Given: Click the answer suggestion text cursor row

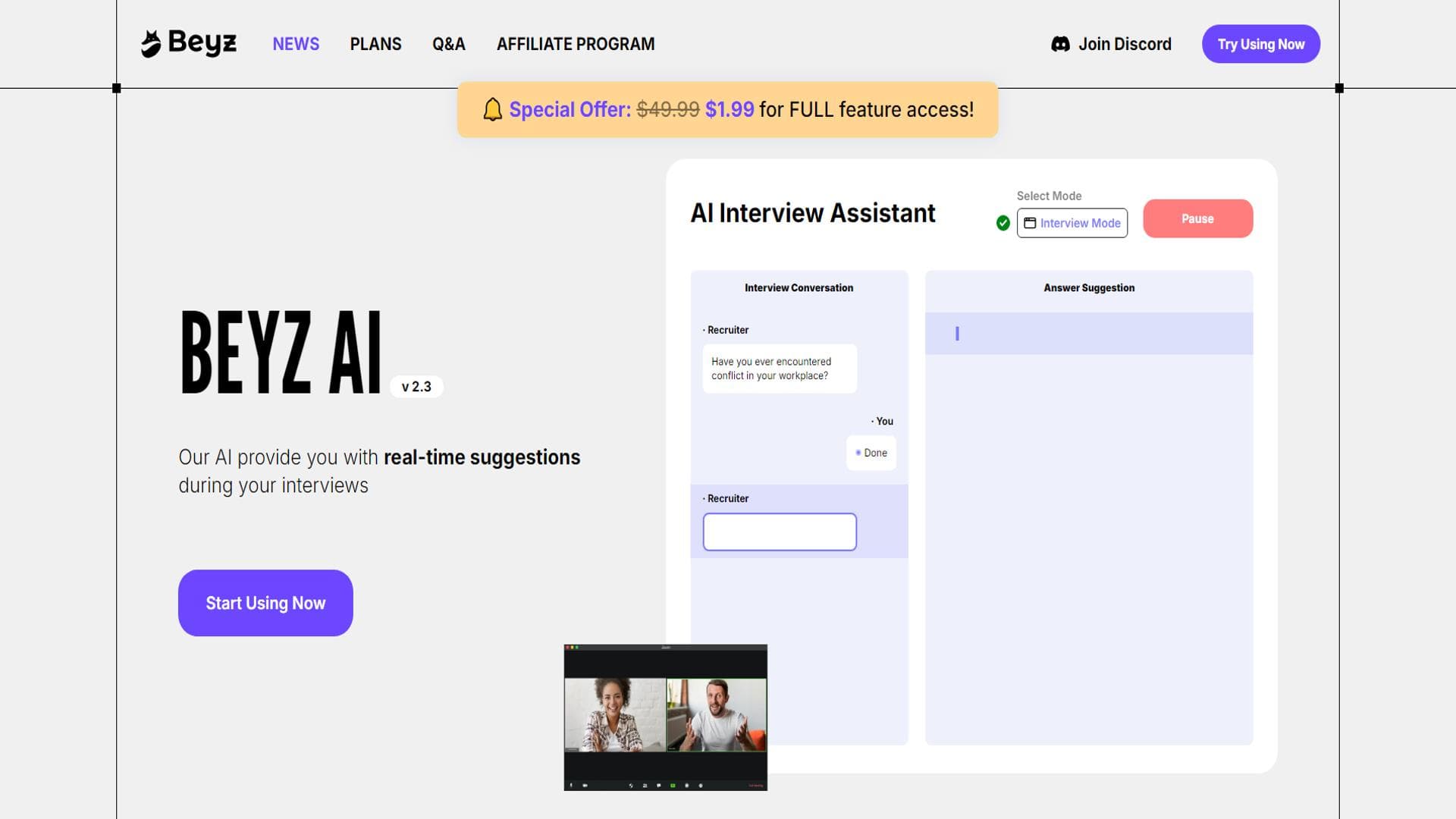Looking at the screenshot, I should coord(1089,334).
